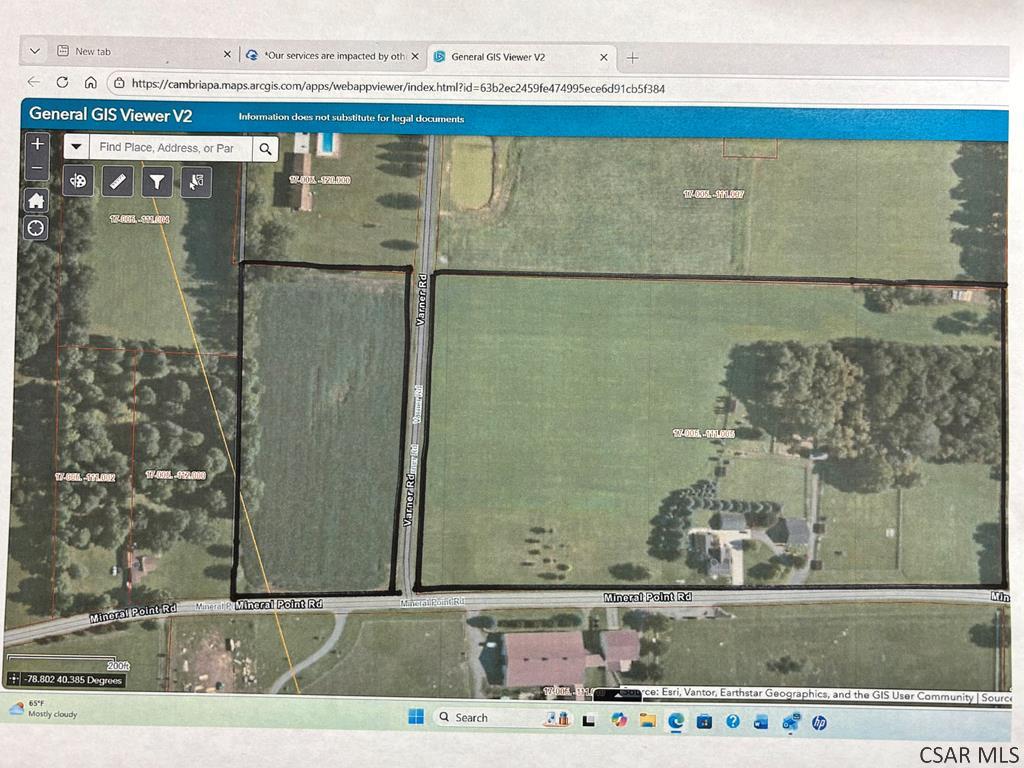Viewport: 1024px width, 768px height.
Task: Go to the browser home page
Action: pyautogui.click(x=91, y=82)
